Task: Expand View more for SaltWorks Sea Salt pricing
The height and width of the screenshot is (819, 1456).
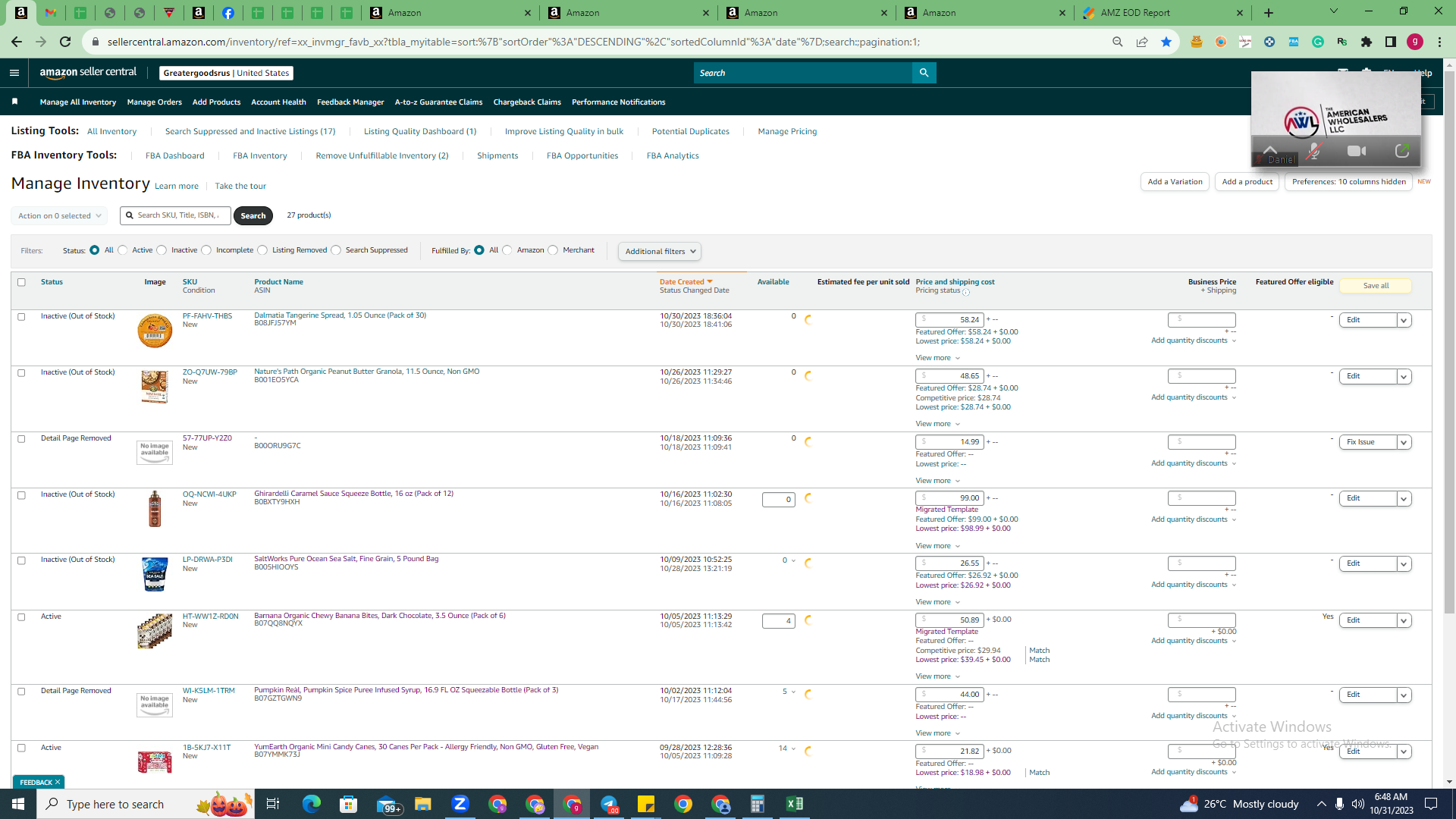Action: click(x=937, y=602)
